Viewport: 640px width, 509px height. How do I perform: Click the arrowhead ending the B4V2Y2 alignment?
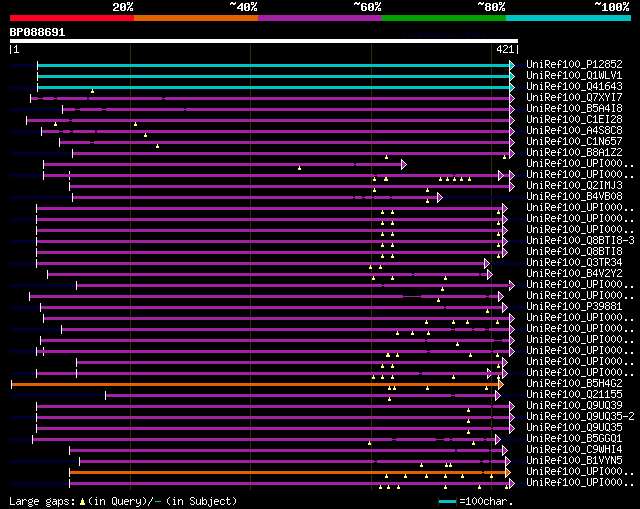pyautogui.click(x=489, y=275)
